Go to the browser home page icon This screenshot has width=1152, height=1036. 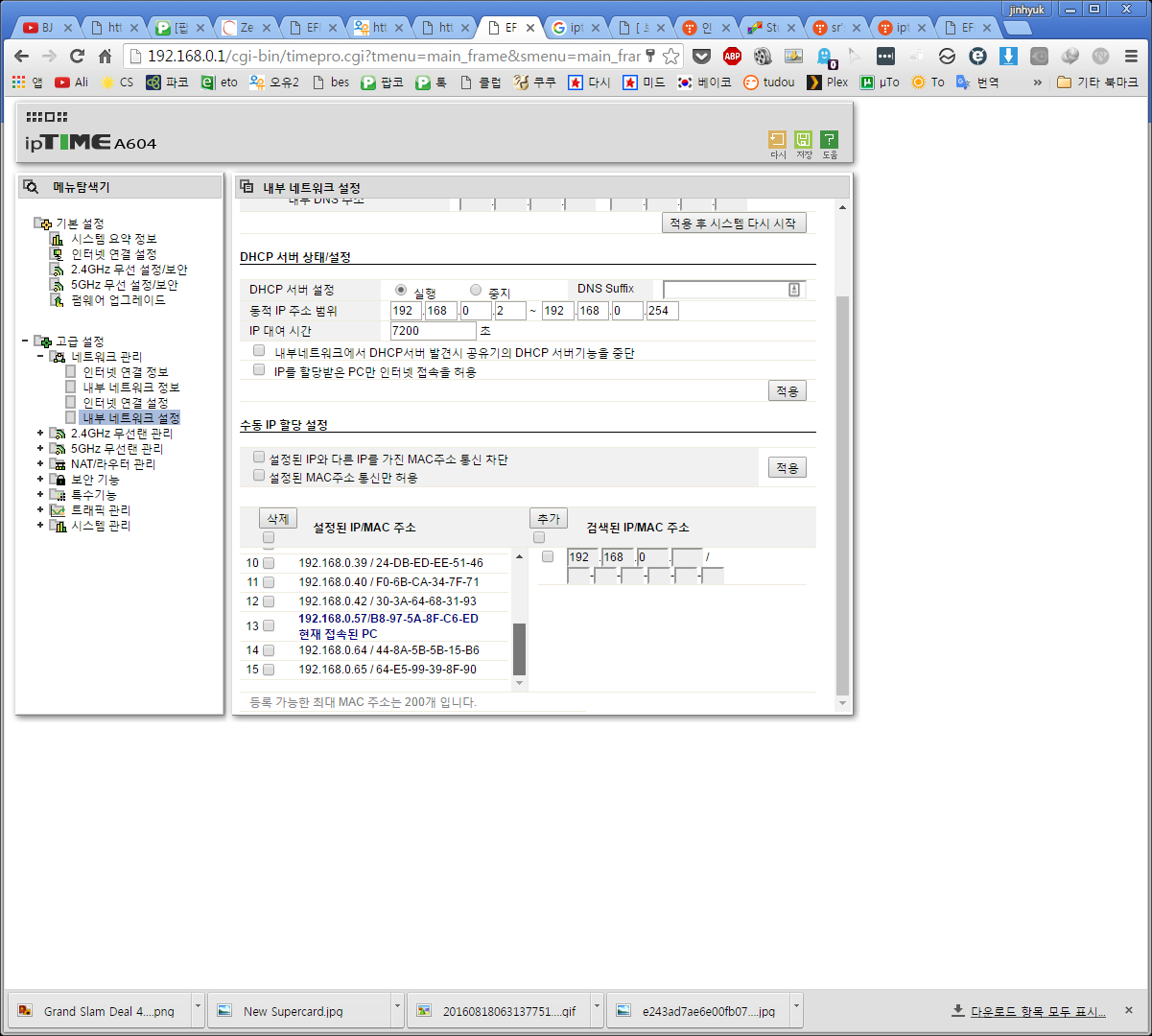106,56
